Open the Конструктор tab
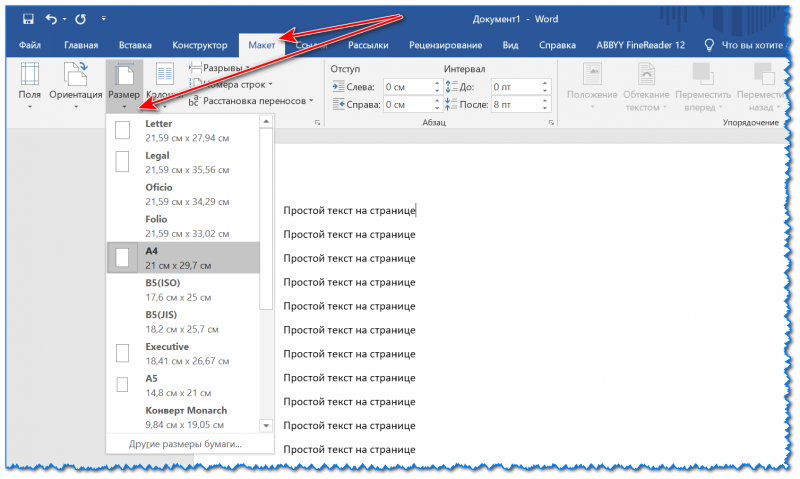Viewport: 800px width, 479px height. [199, 45]
